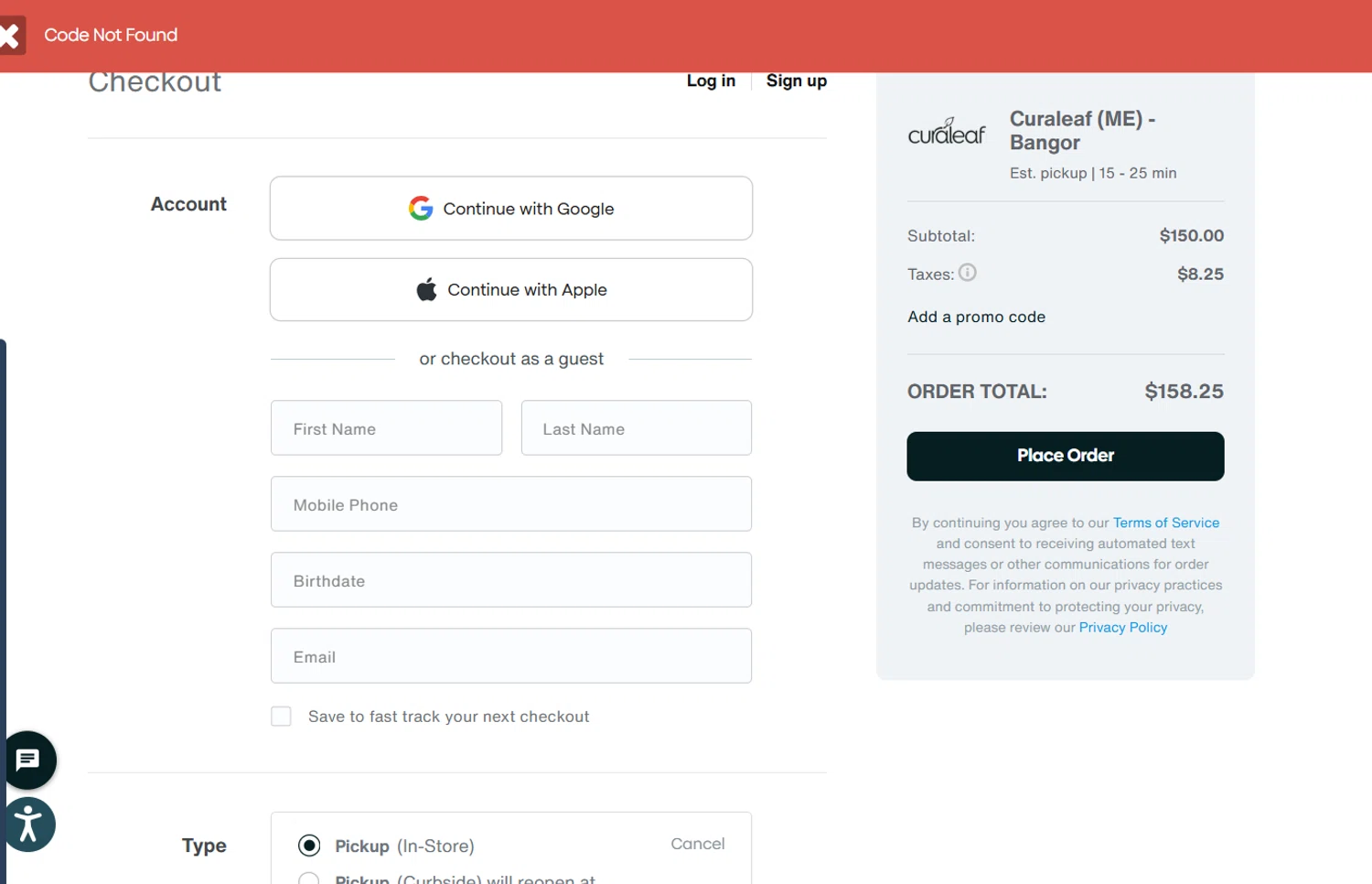Screen dimensions: 1372x884
Task: Check Save to fast track next checkout
Action: click(281, 717)
